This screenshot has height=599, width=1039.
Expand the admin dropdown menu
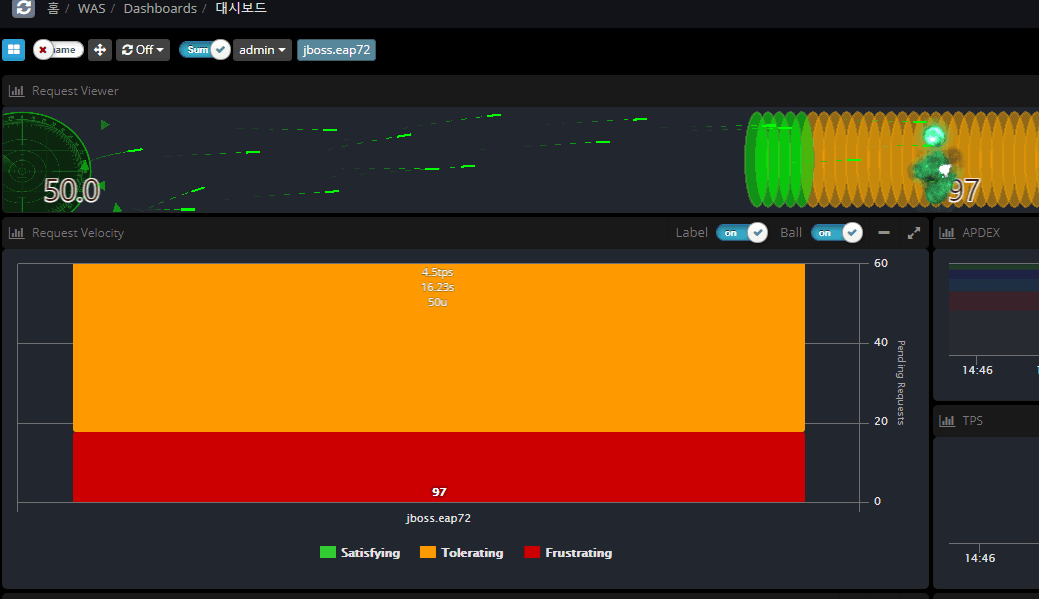pyautogui.click(x=263, y=50)
